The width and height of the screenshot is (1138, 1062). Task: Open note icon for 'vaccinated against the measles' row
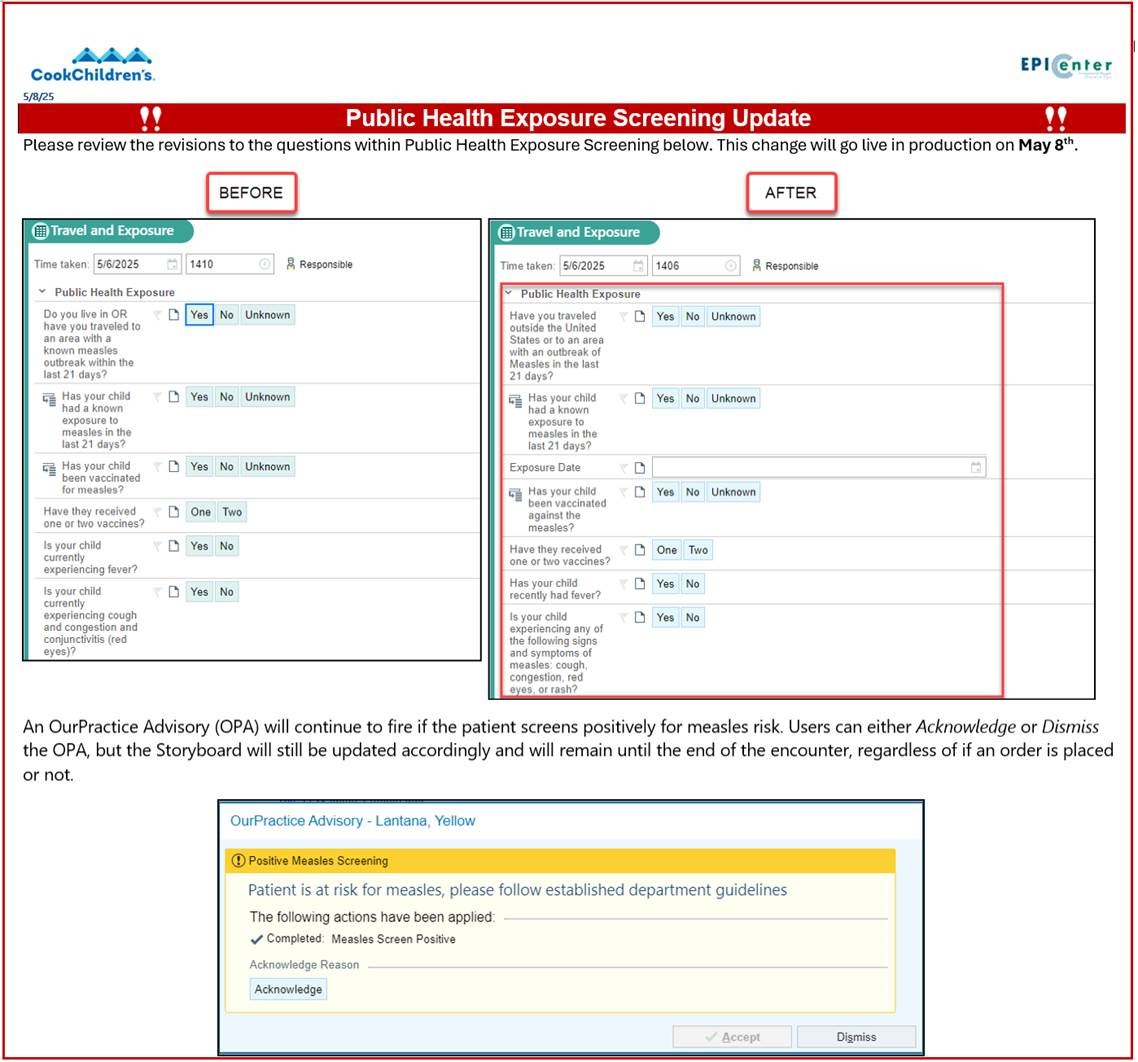(639, 492)
